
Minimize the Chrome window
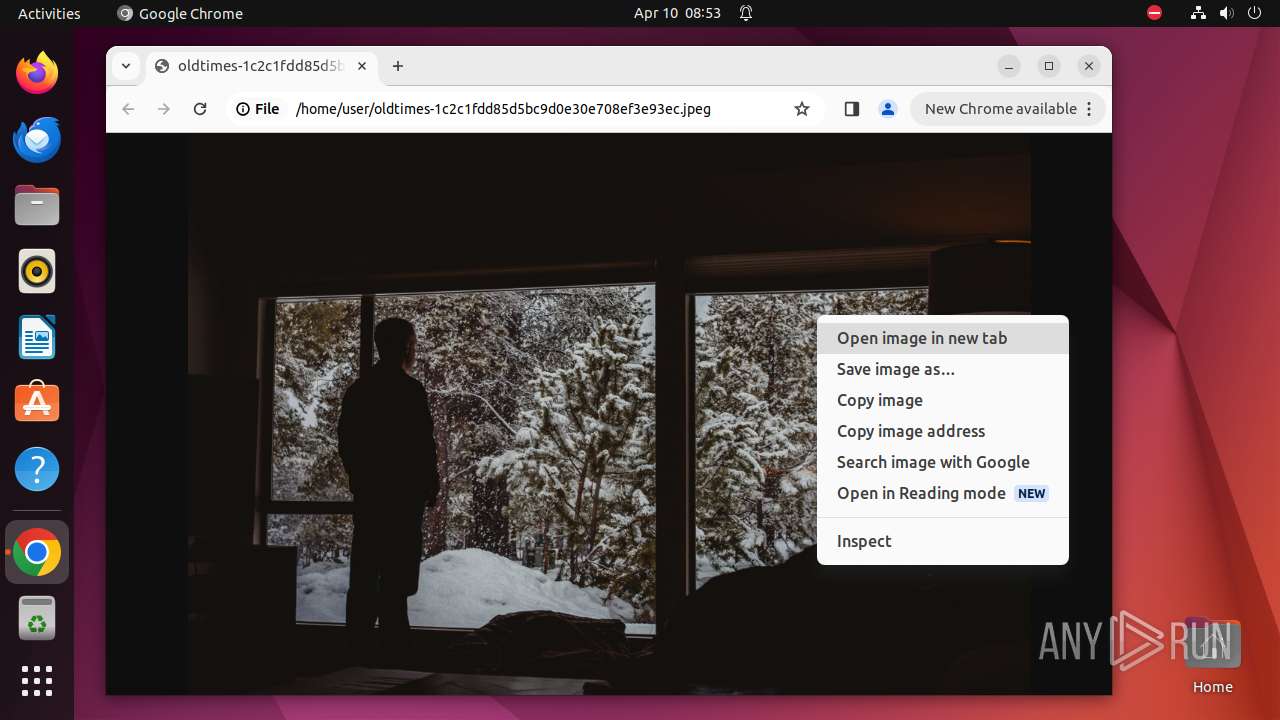click(1009, 66)
